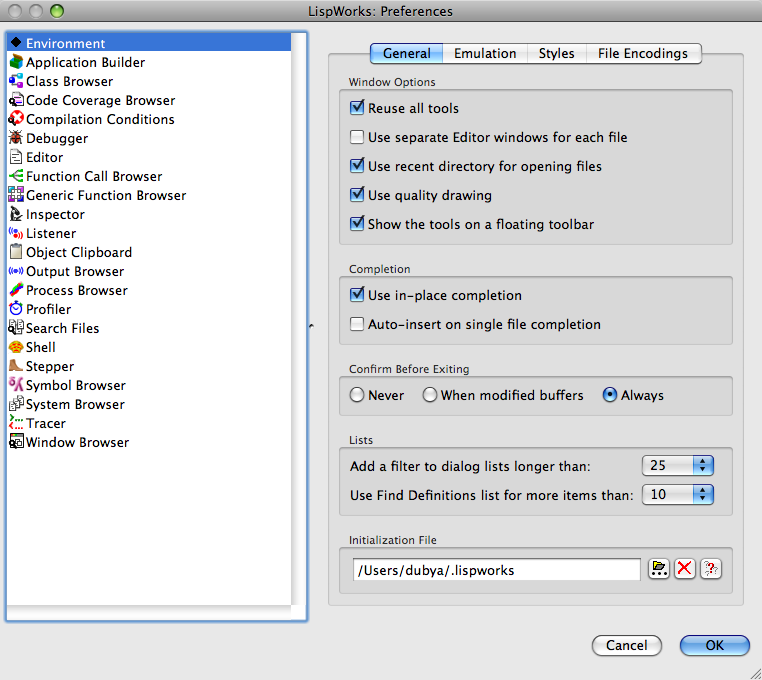Click the Profiler clock icon
The width and height of the screenshot is (762, 680).
[16, 309]
